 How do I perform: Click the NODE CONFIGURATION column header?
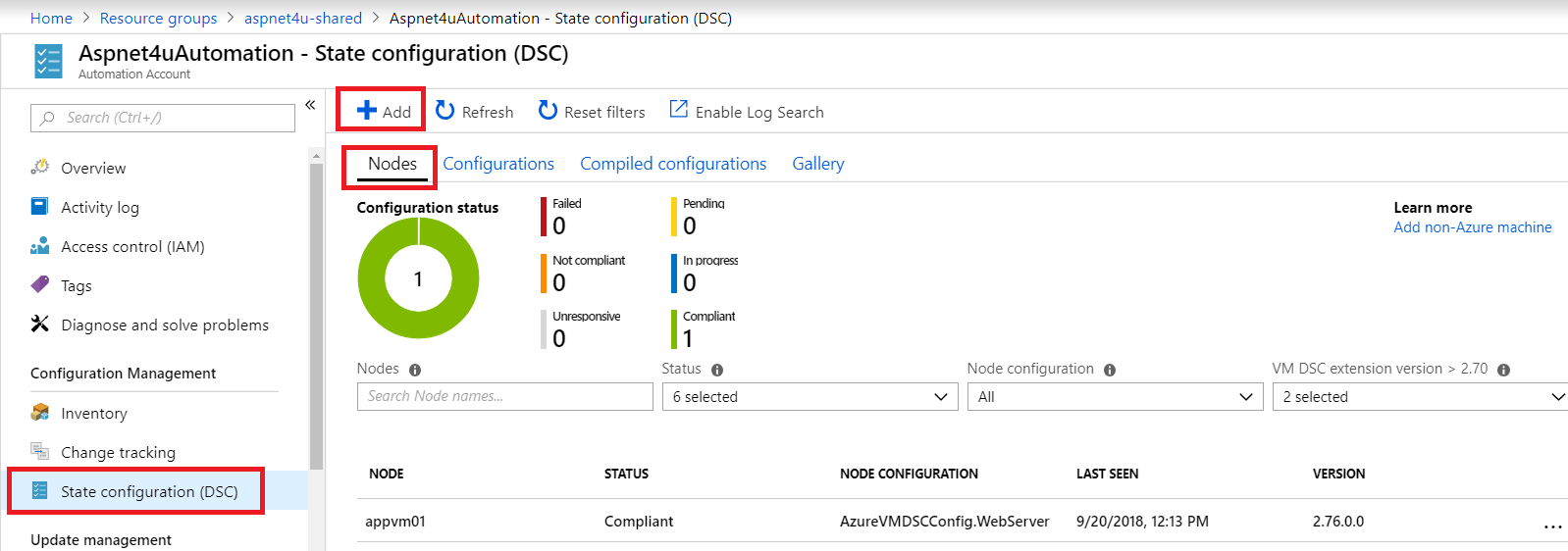point(909,474)
